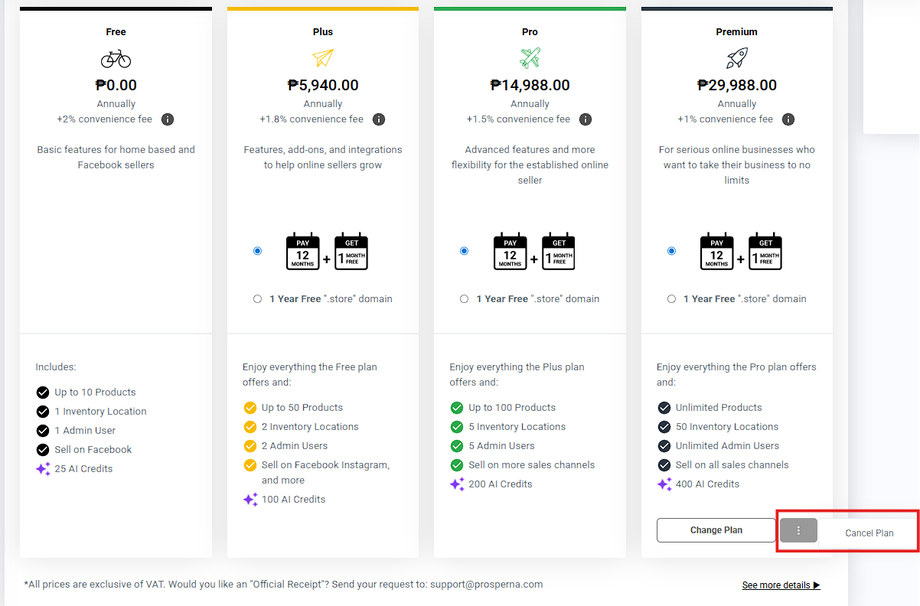Open info icon beside +1% convenience fee

789,120
